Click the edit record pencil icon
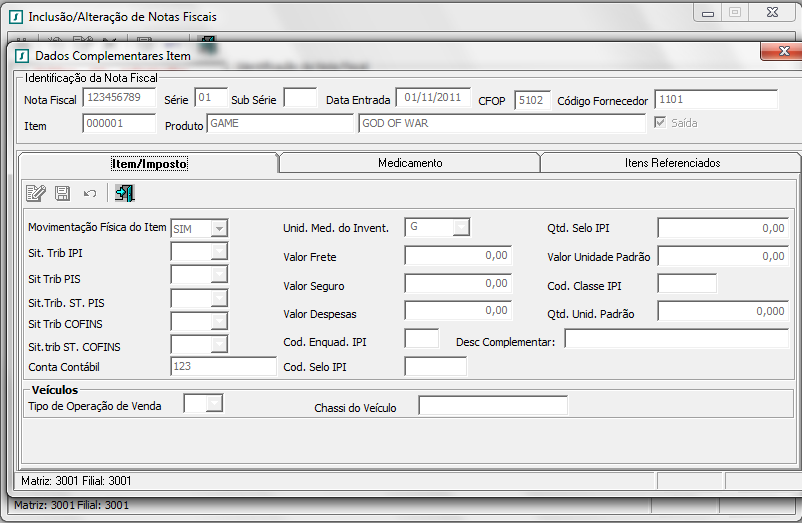 pos(36,193)
